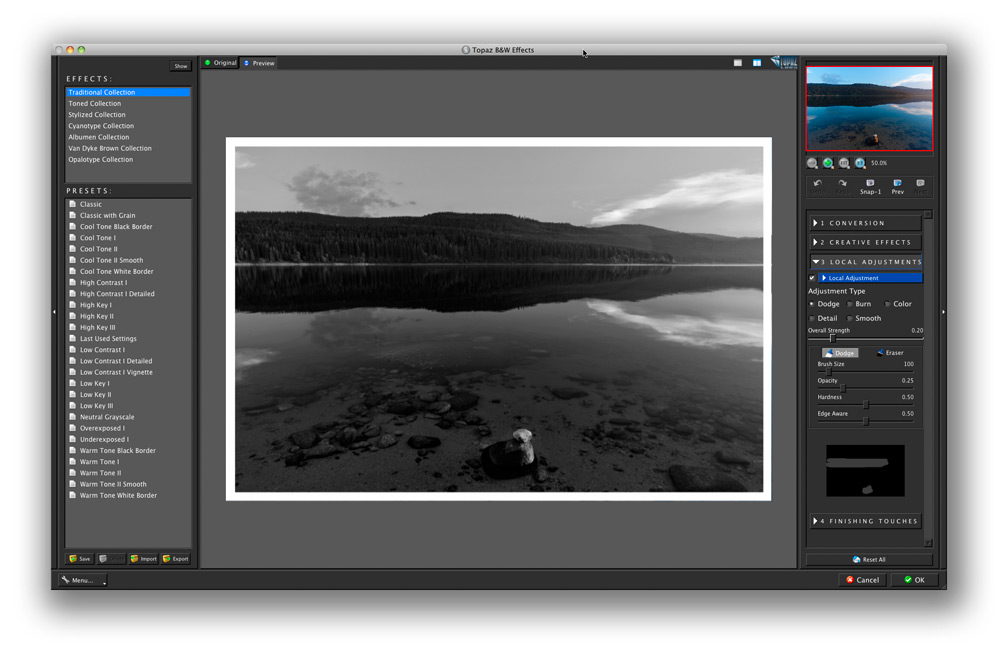Select the Burn adjustment type
Image resolution: width=1000 pixels, height=659 pixels.
click(x=849, y=304)
